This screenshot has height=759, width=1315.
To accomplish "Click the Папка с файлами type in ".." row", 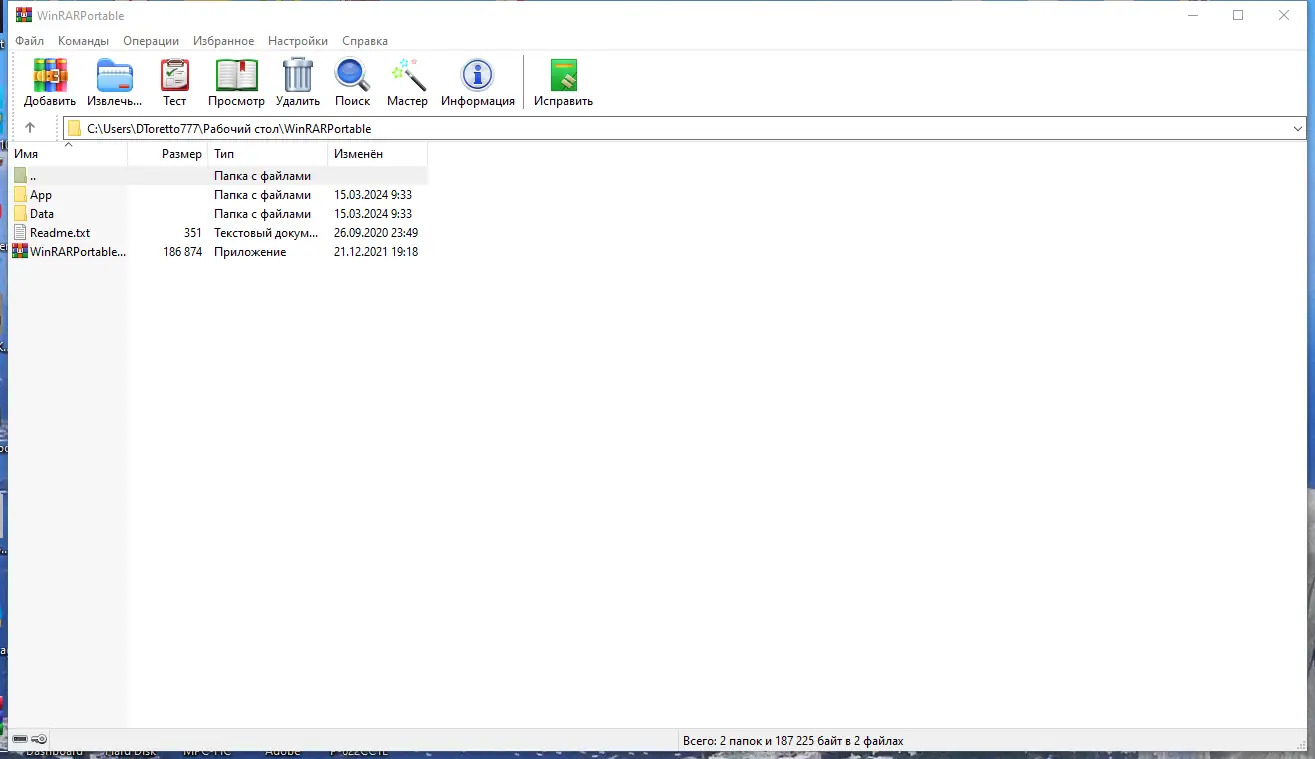I will click(x=262, y=176).
